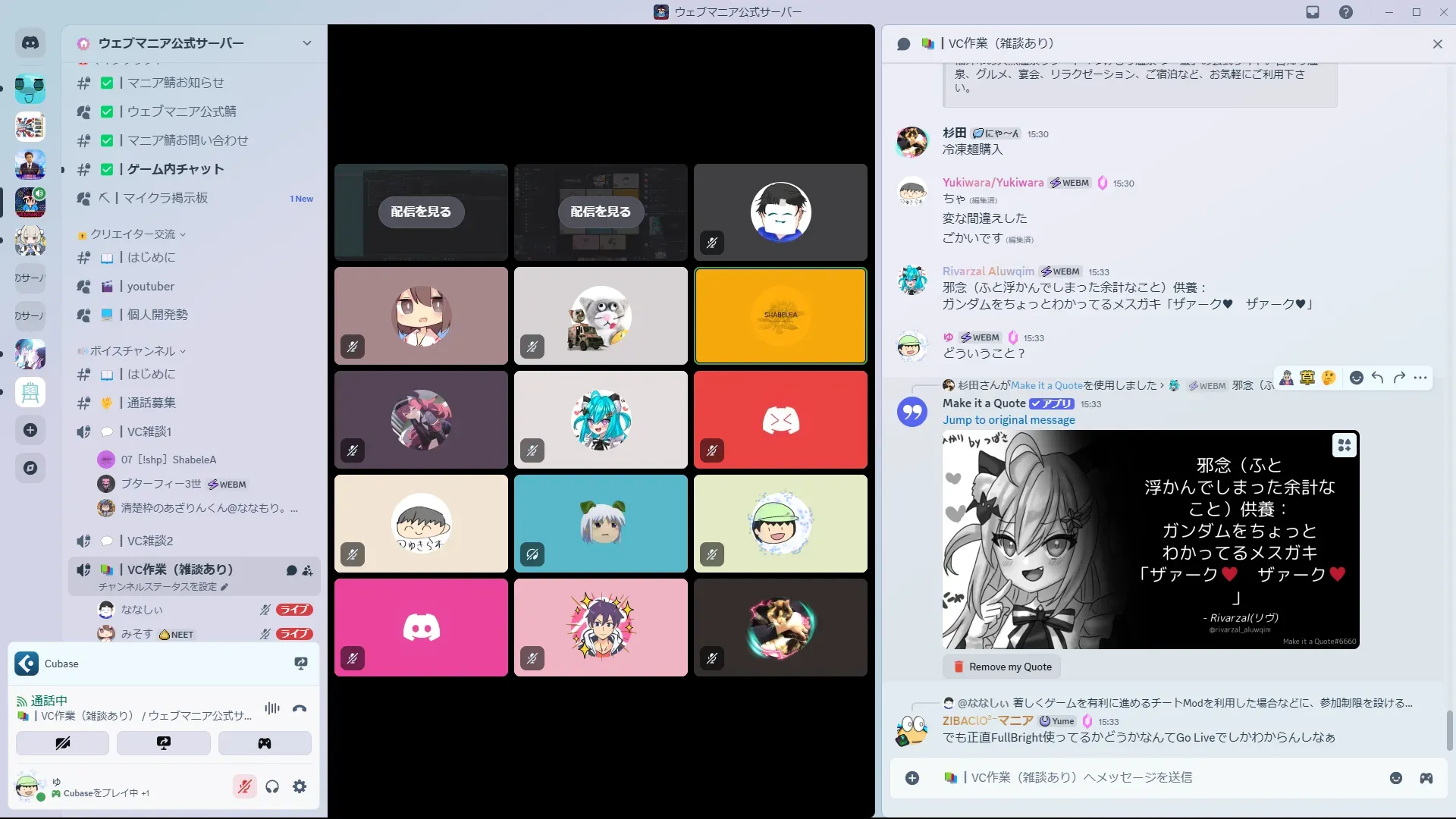Open noise suppression options

pos(272,709)
